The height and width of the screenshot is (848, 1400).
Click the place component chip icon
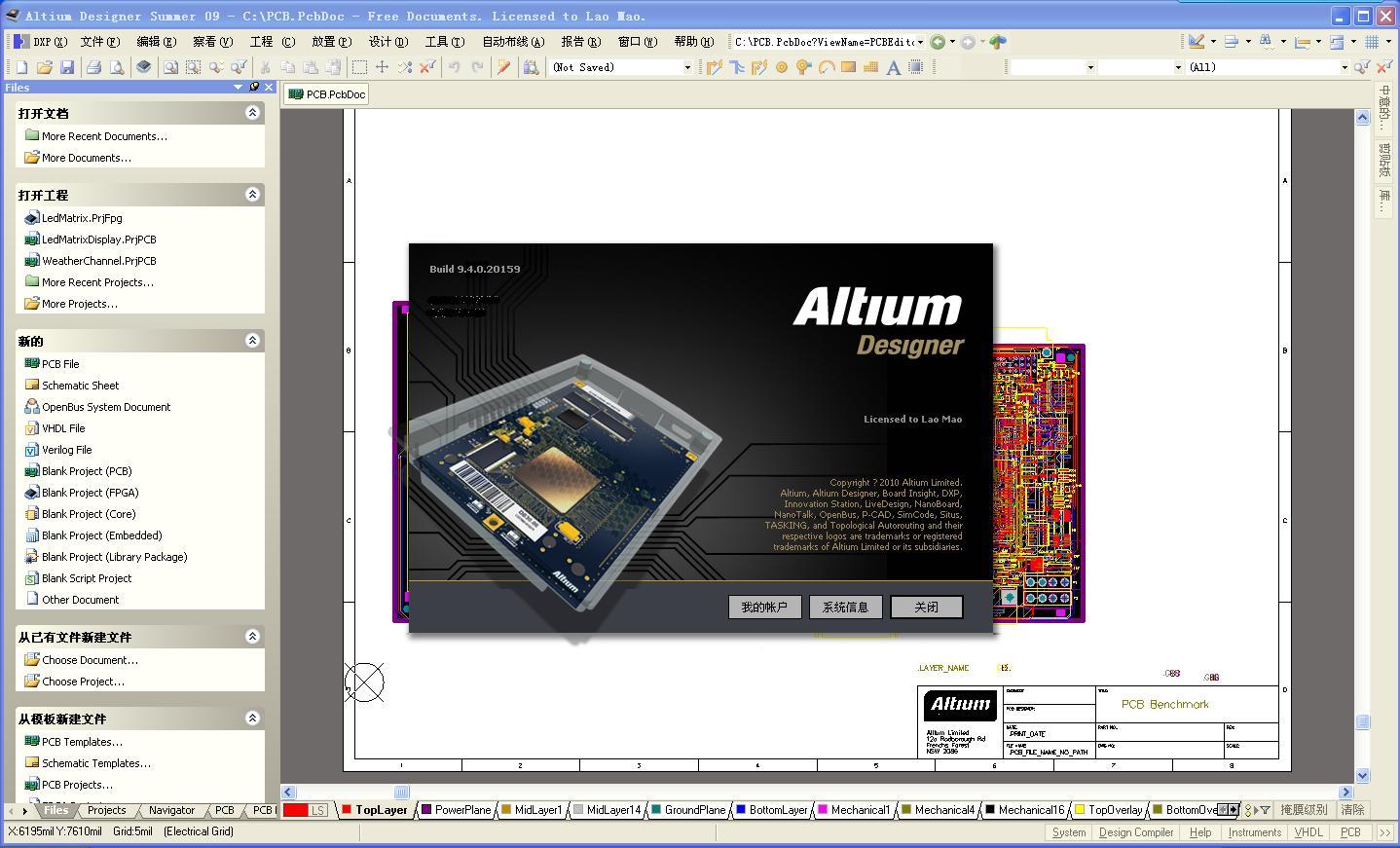(916, 67)
